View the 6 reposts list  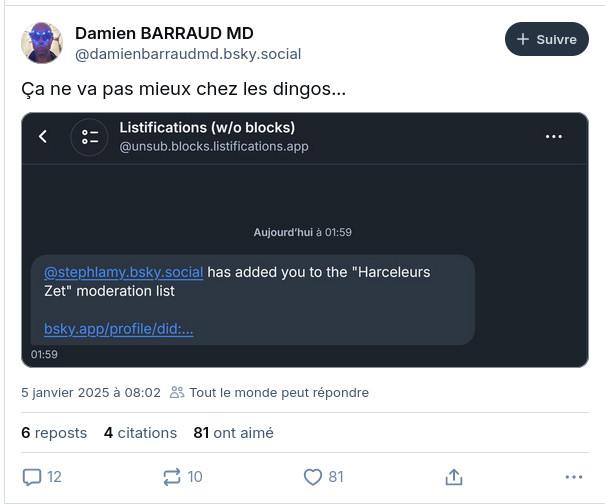(54, 433)
